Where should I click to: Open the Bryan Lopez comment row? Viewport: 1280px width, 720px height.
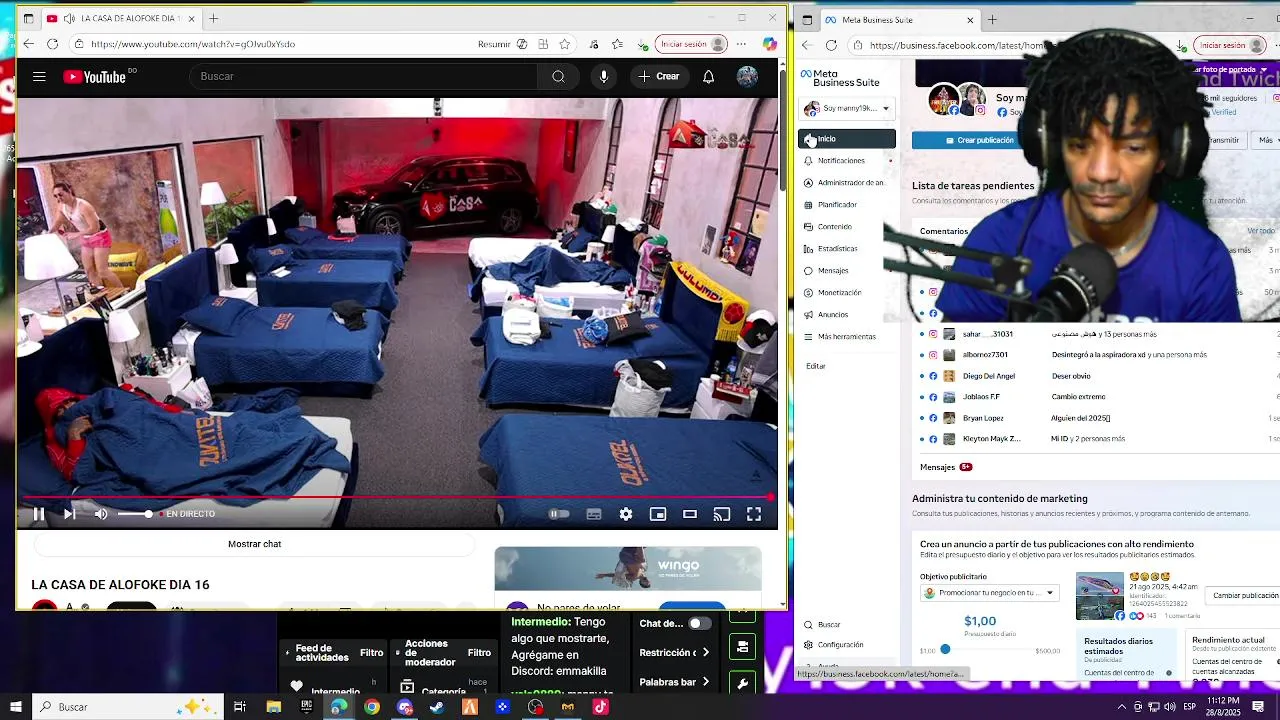click(1098, 418)
